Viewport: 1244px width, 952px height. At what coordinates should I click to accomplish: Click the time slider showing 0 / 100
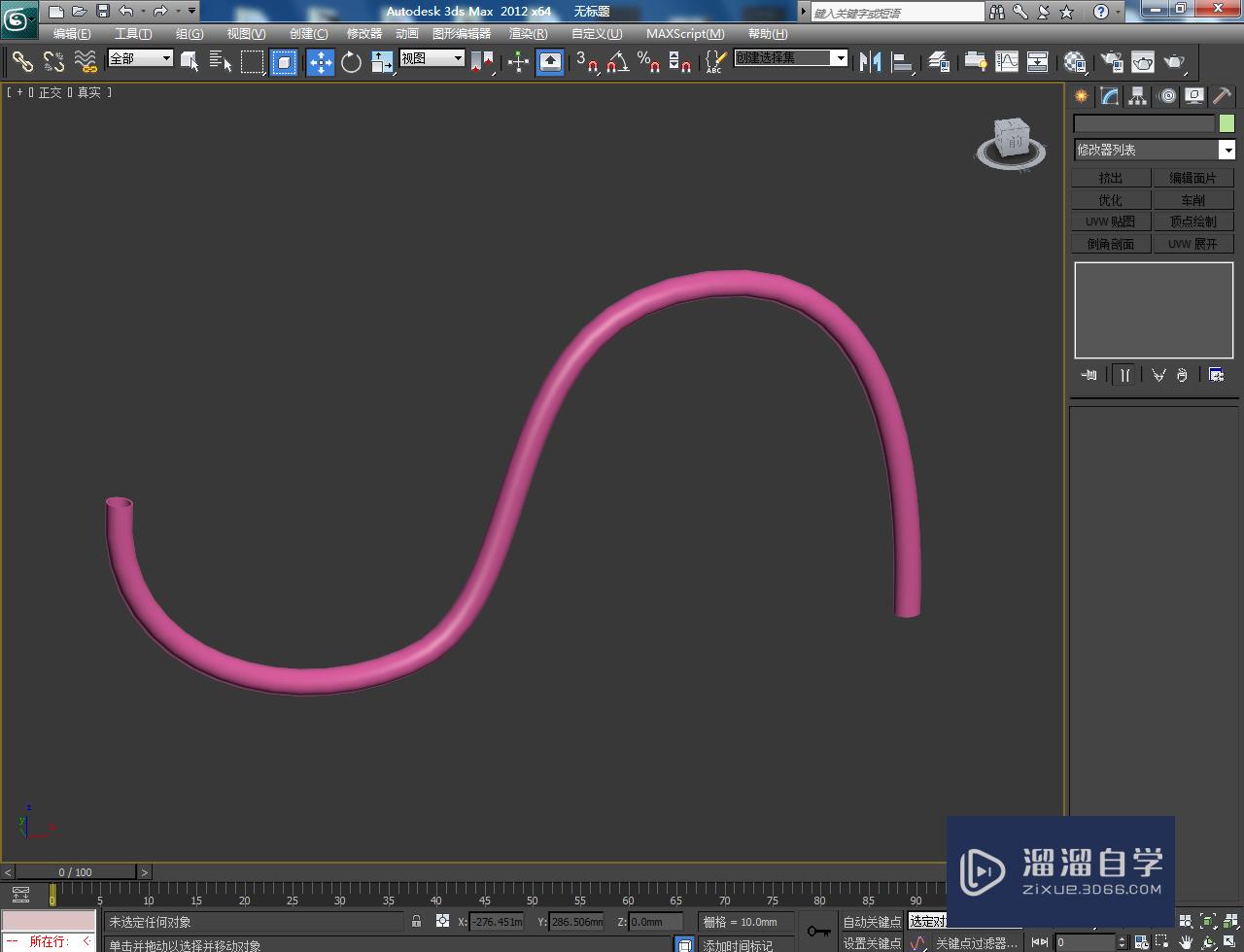[x=76, y=872]
